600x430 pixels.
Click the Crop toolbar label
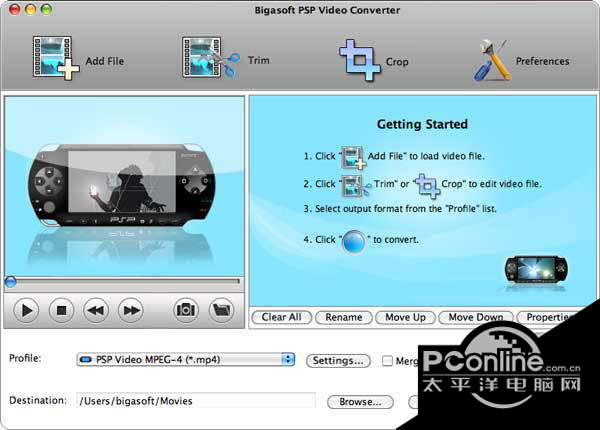click(x=397, y=62)
